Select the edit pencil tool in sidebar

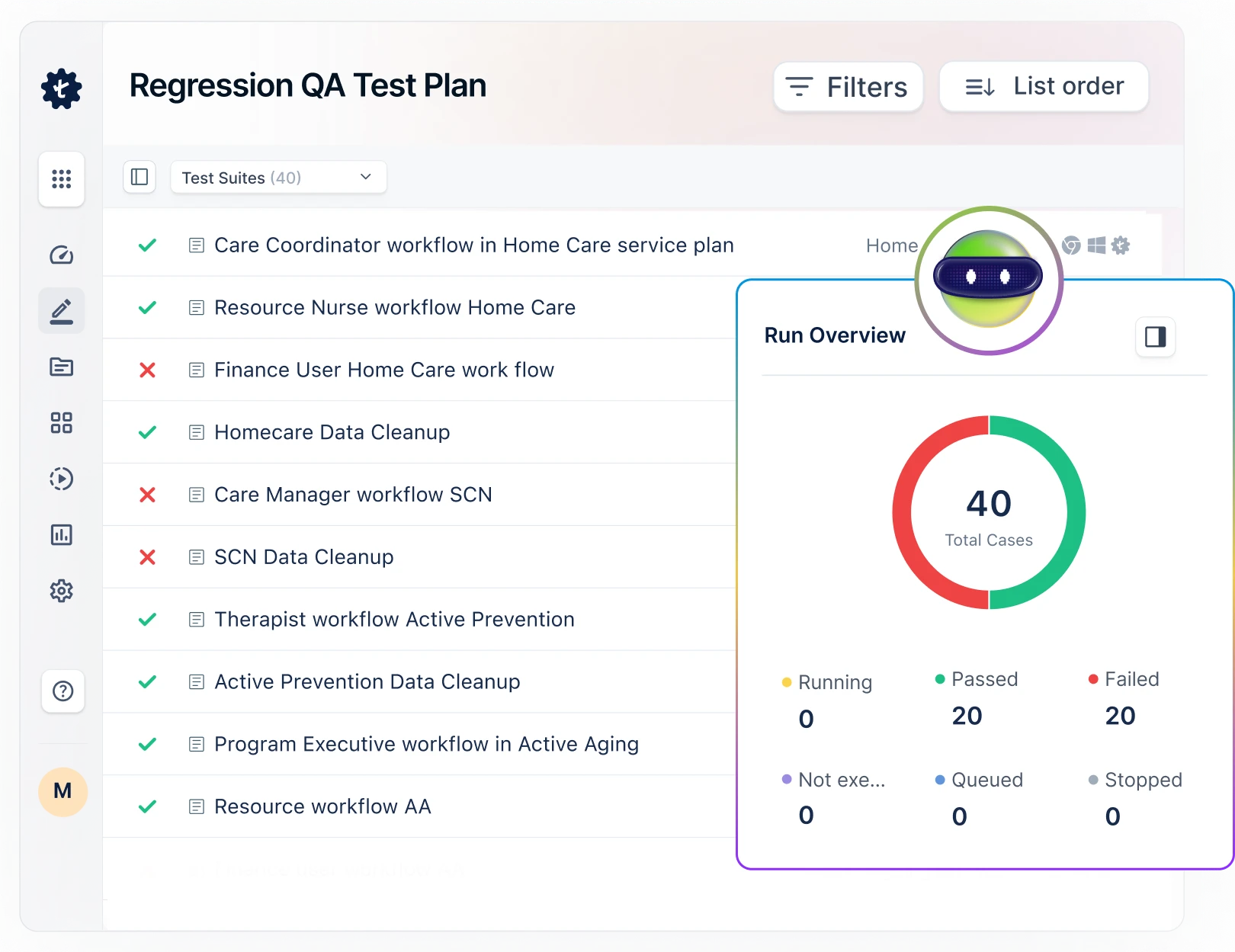61,309
